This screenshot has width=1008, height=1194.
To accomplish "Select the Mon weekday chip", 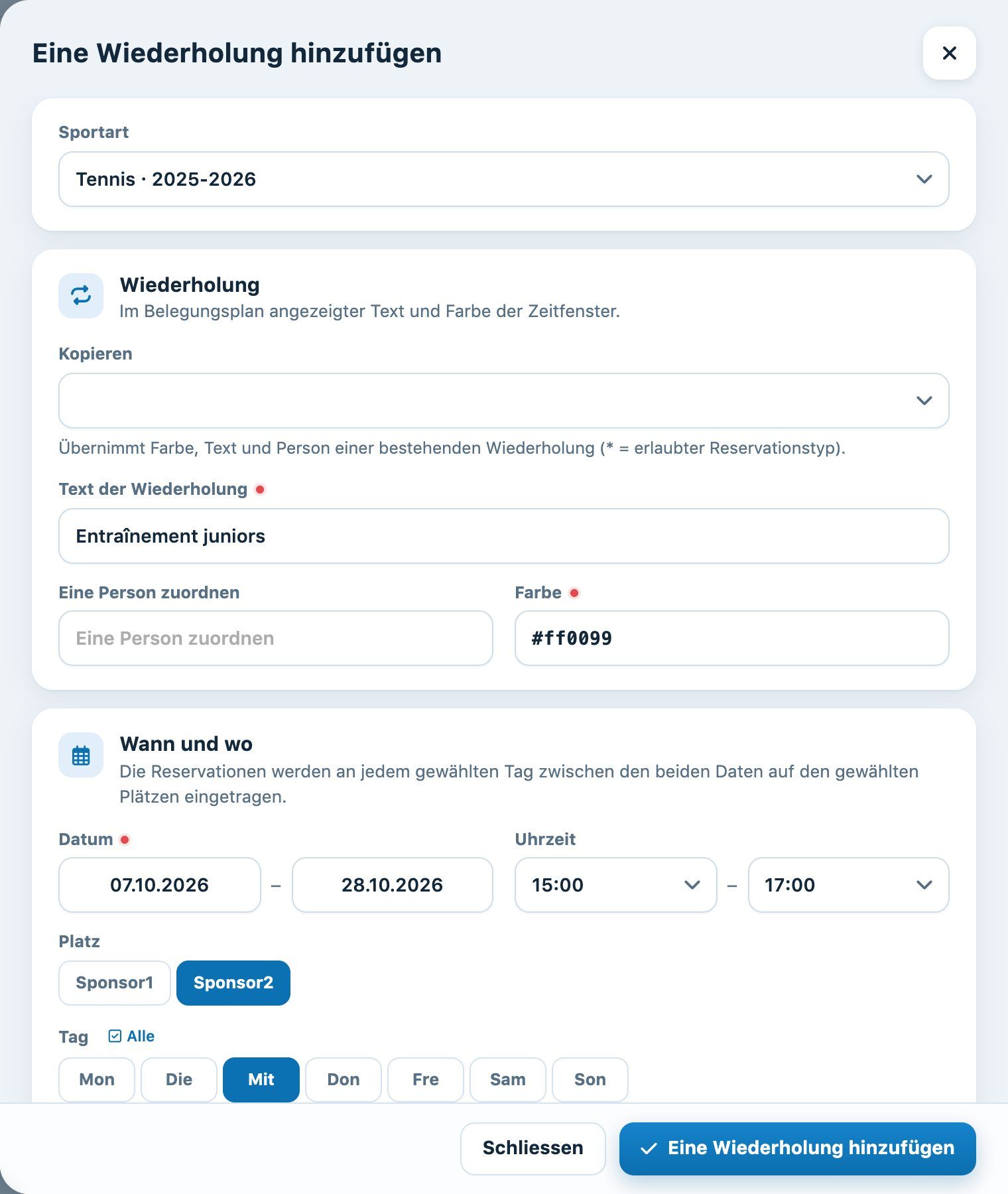I will tap(97, 1079).
